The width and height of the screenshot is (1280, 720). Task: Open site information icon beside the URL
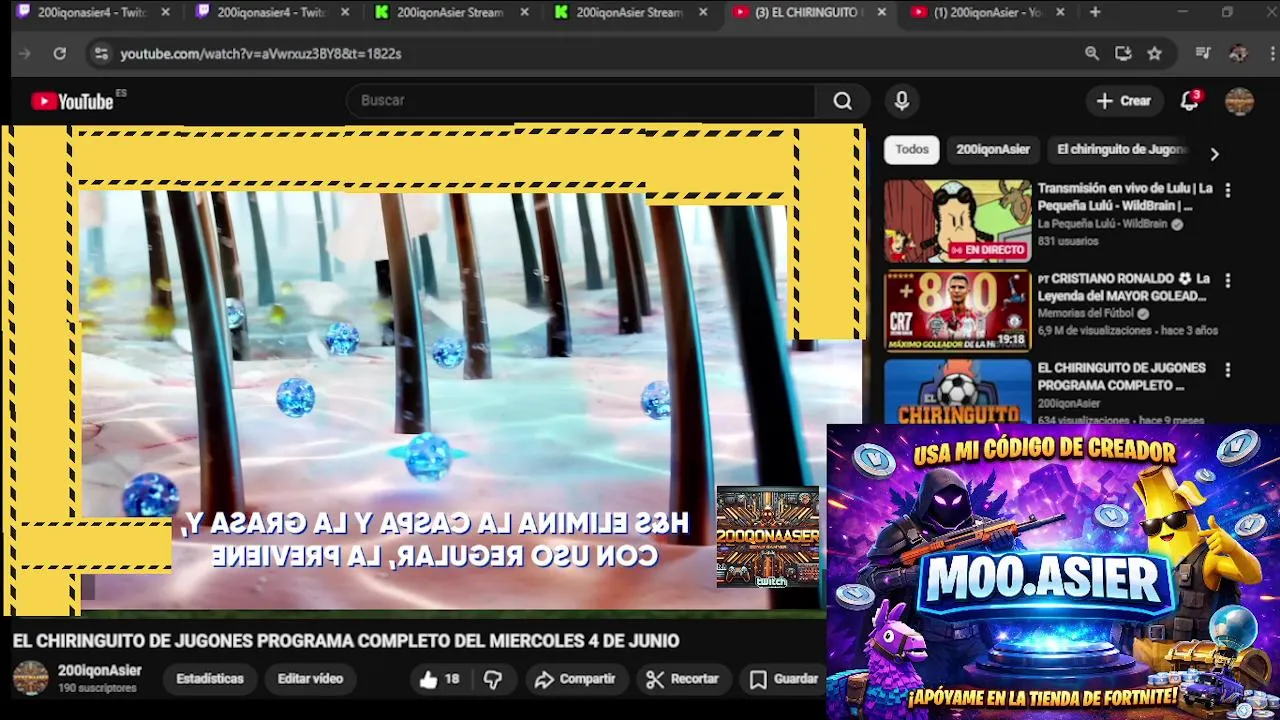click(x=100, y=53)
